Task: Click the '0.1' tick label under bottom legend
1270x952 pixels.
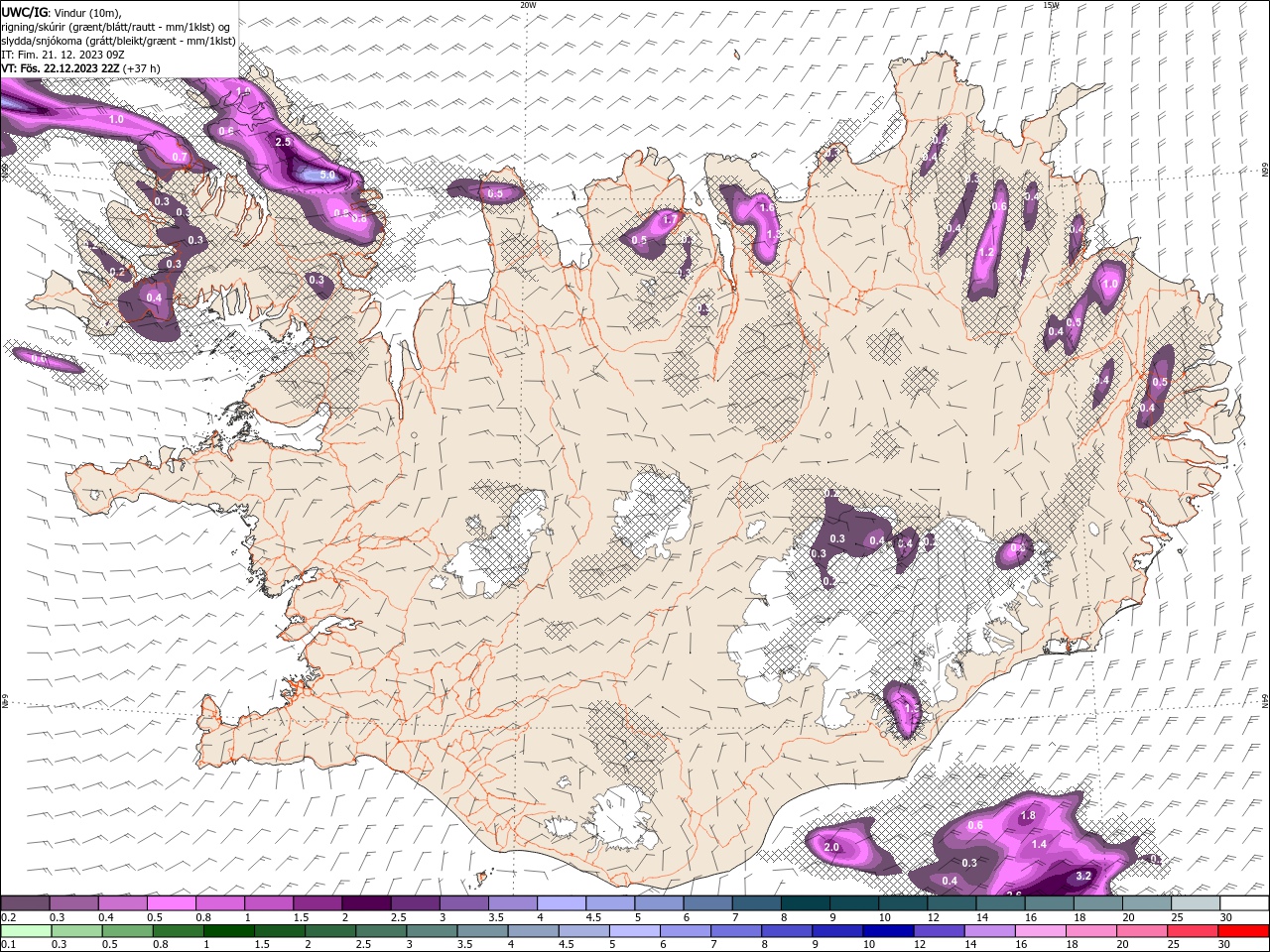Action: [x=8, y=944]
